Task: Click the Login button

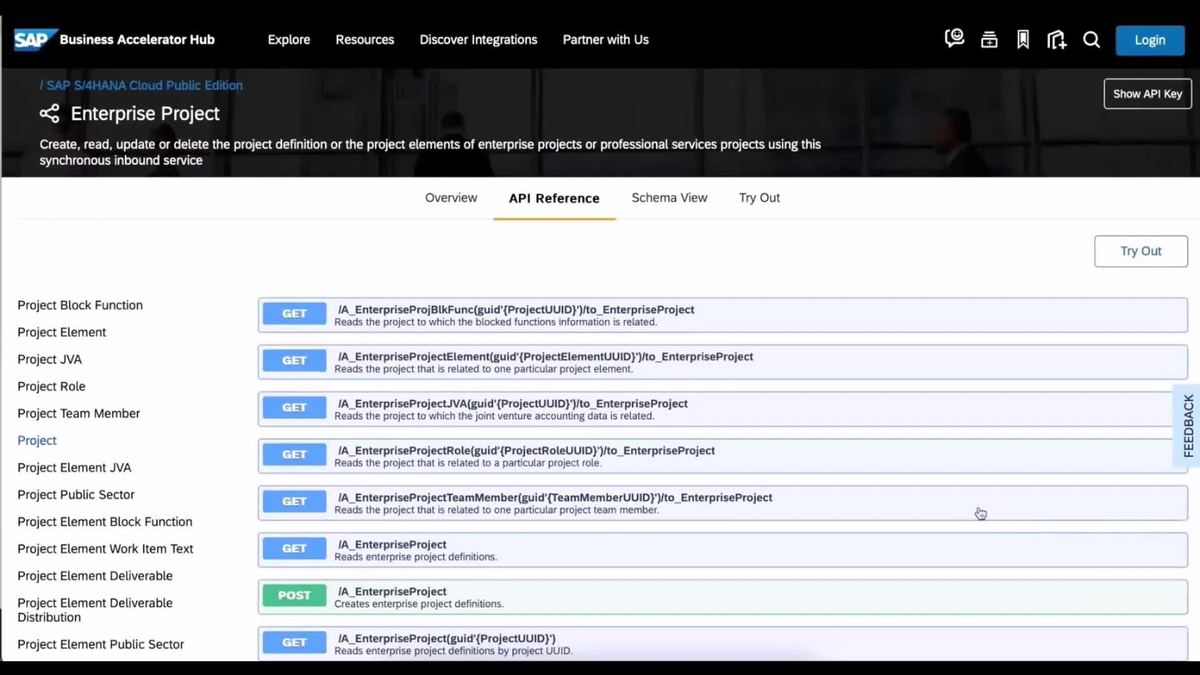Action: click(x=1150, y=39)
